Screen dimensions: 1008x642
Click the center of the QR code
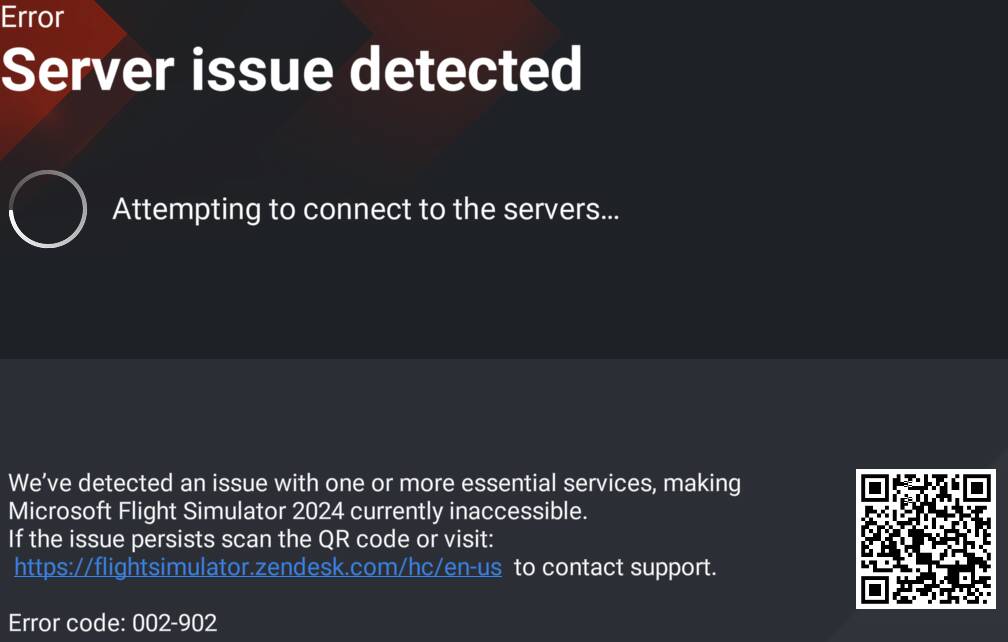tap(926, 539)
